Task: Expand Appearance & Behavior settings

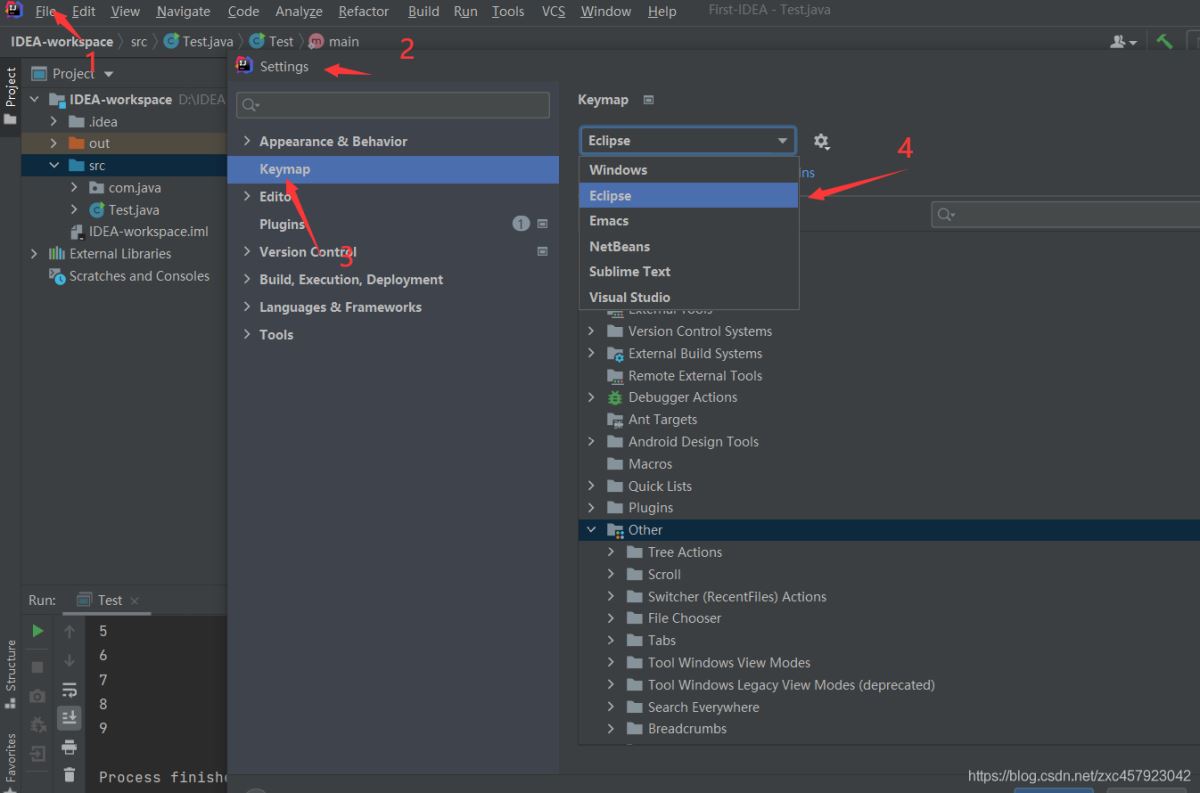Action: tap(247, 141)
